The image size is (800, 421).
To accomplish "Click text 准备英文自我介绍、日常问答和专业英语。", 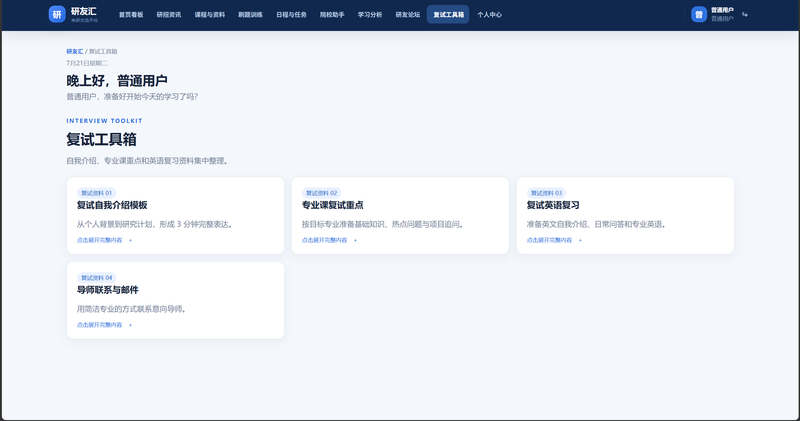I will point(597,224).
